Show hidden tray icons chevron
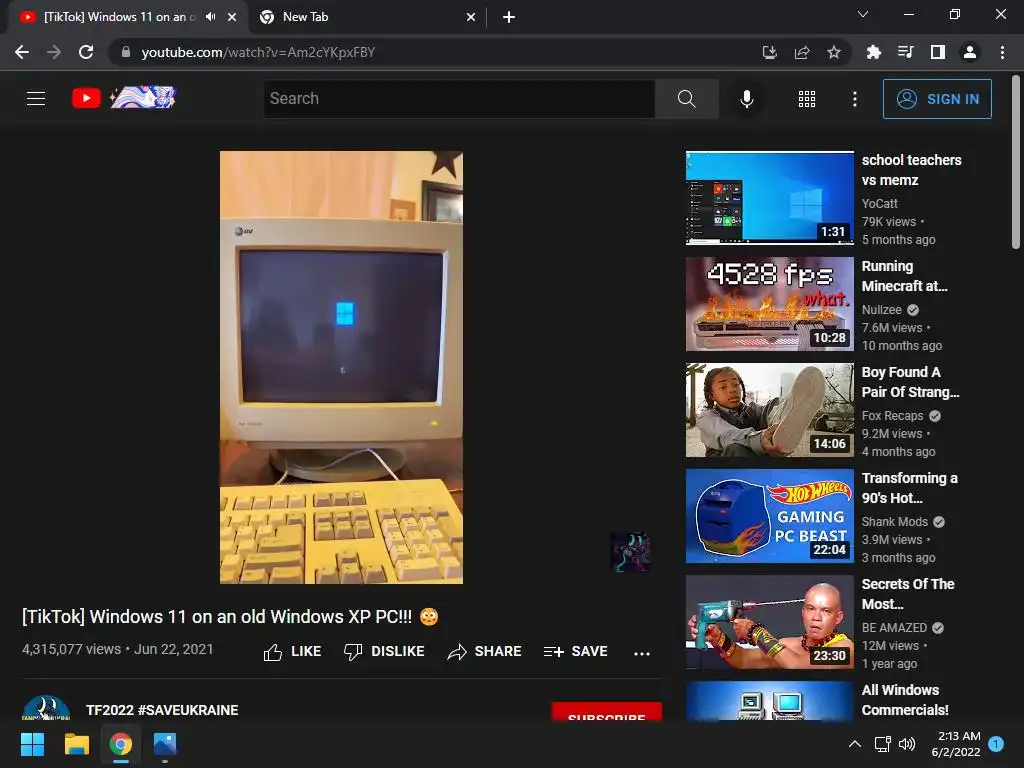This screenshot has width=1024, height=768. [x=854, y=744]
